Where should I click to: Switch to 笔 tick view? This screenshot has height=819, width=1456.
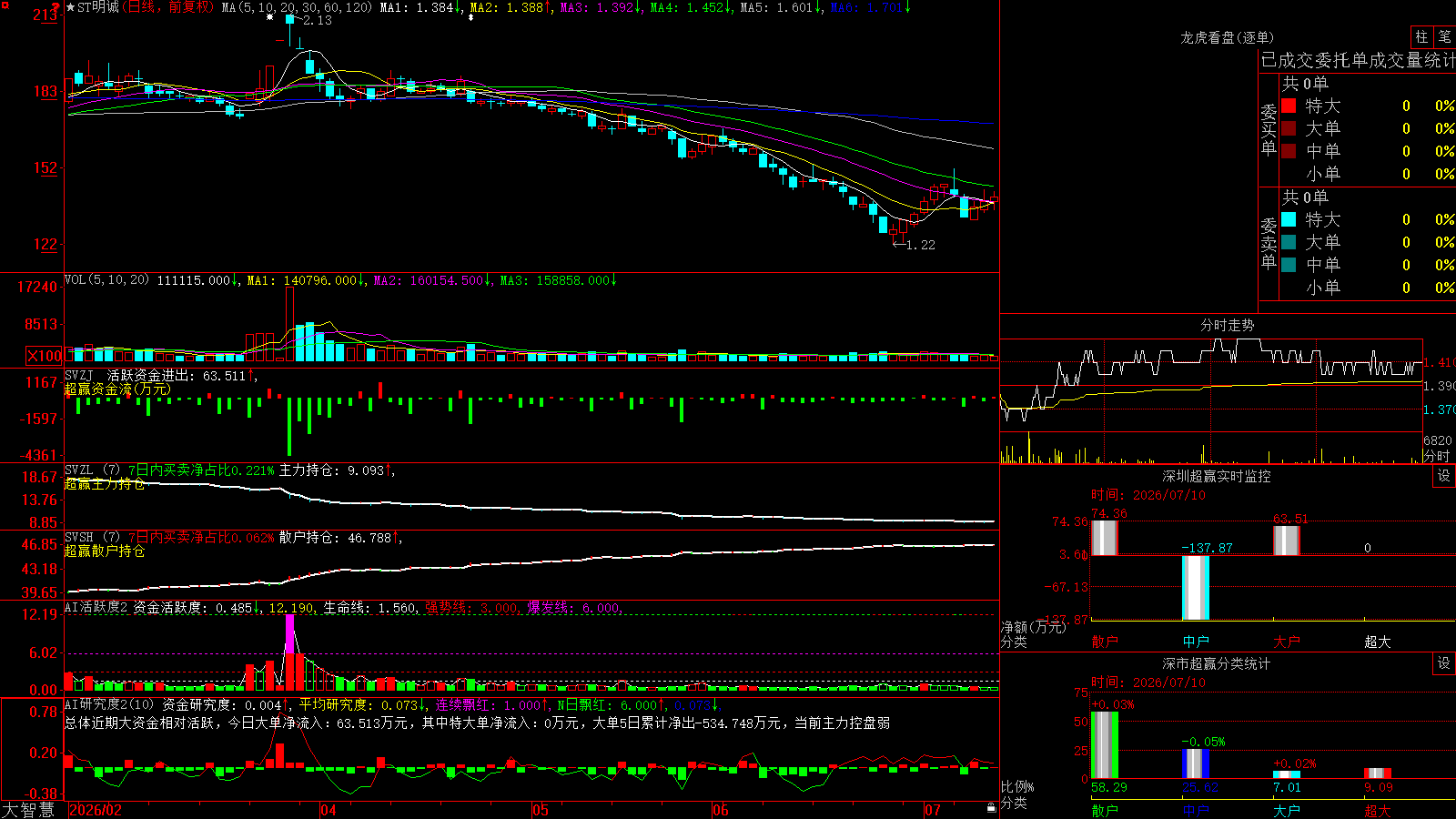point(1444,36)
